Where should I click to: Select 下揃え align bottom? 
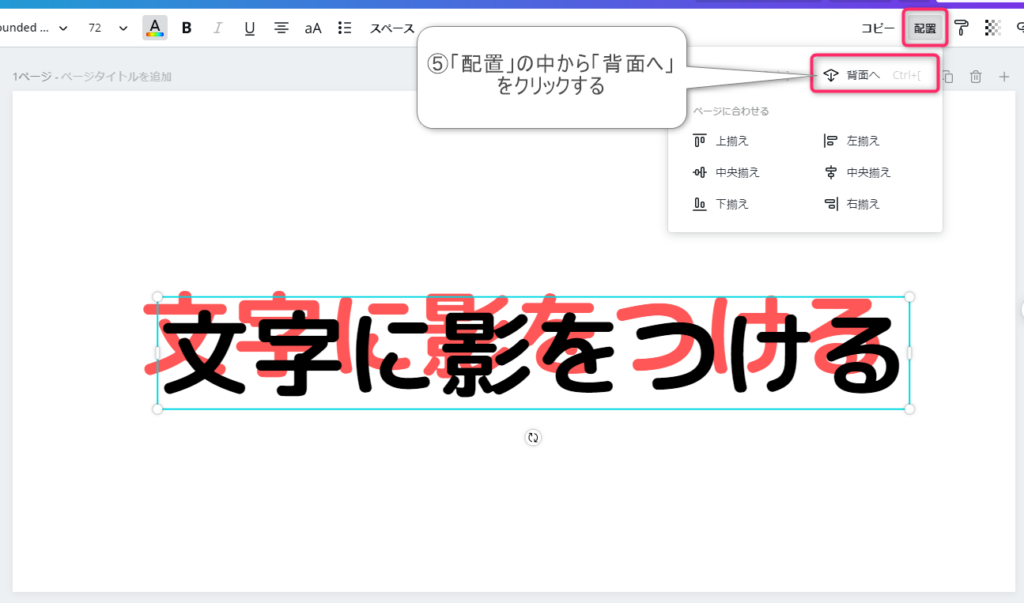click(721, 204)
